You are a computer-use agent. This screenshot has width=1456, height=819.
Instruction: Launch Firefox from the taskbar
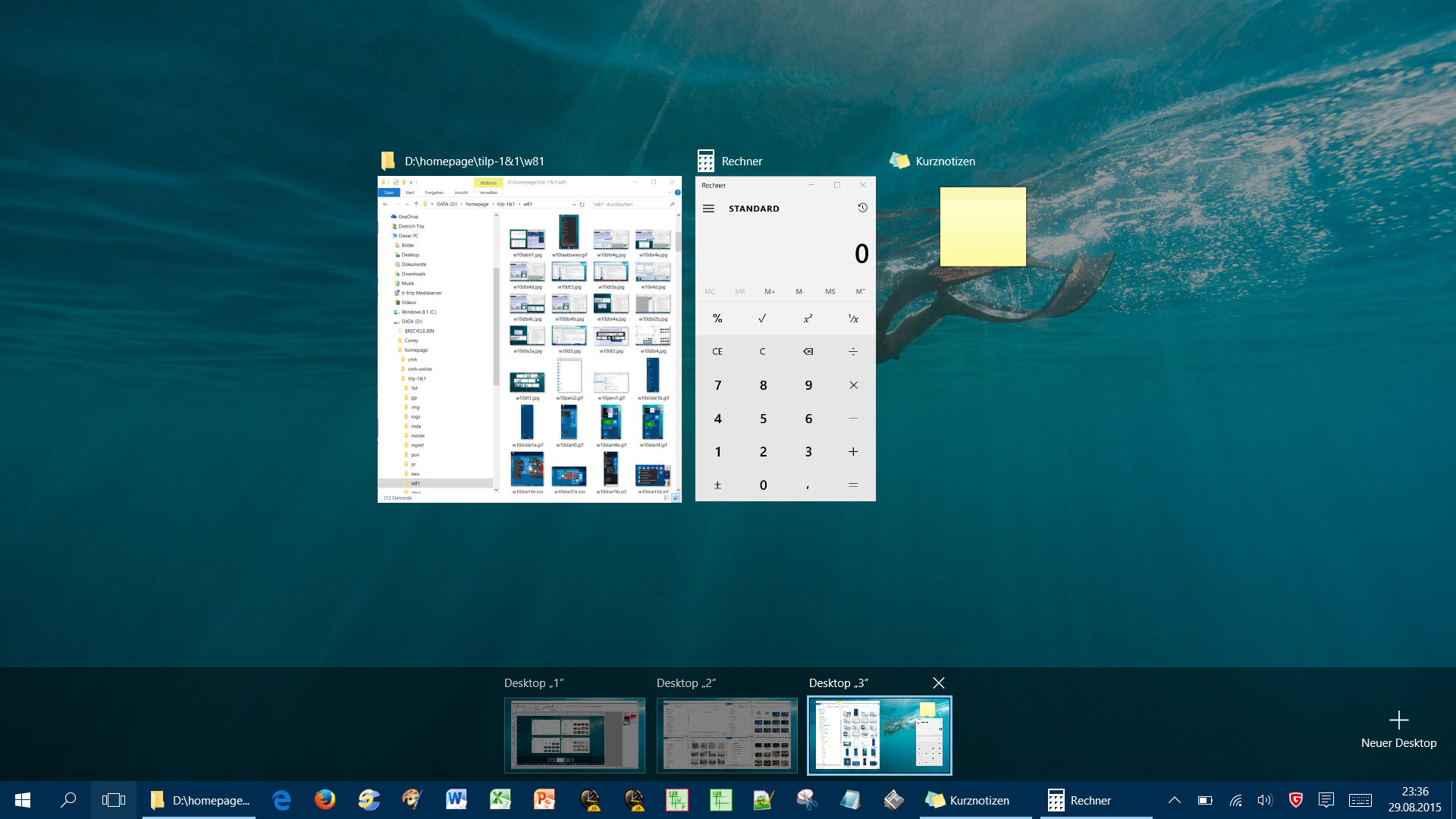pyautogui.click(x=325, y=800)
